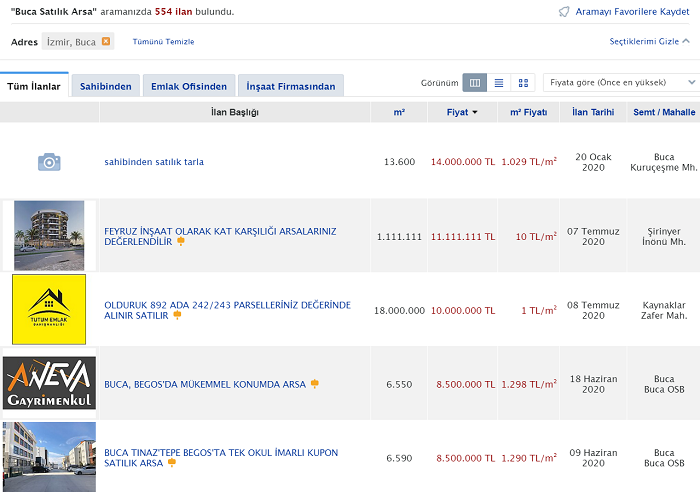Click the pin icon on Olduruk 892 Ada listing

[x=177, y=315]
